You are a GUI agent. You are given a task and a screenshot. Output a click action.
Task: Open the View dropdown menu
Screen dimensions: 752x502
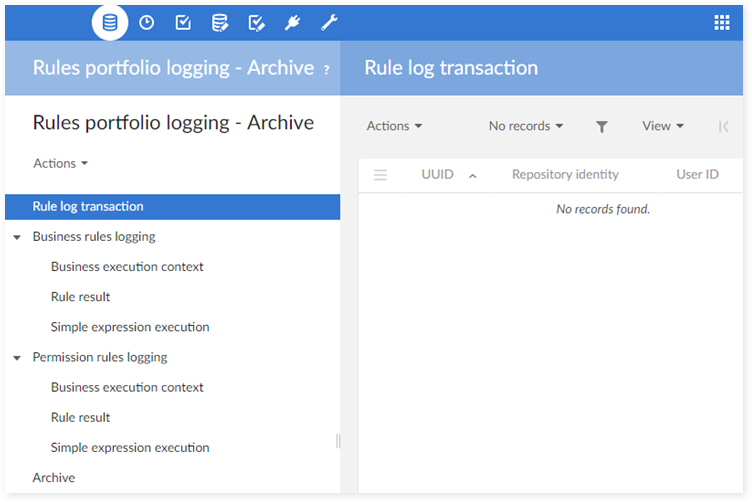tap(663, 126)
